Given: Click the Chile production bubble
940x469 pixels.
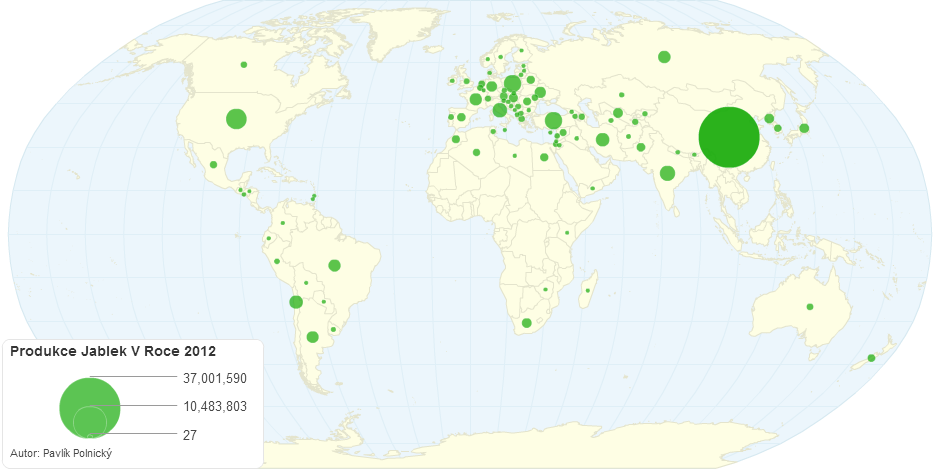Looking at the screenshot, I should coord(296,302).
